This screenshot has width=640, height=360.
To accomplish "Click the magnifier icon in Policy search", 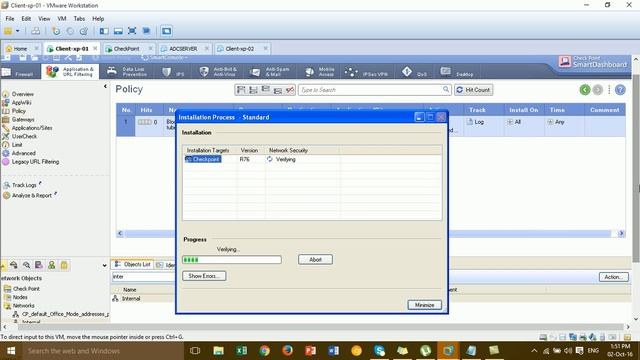I will point(446,89).
